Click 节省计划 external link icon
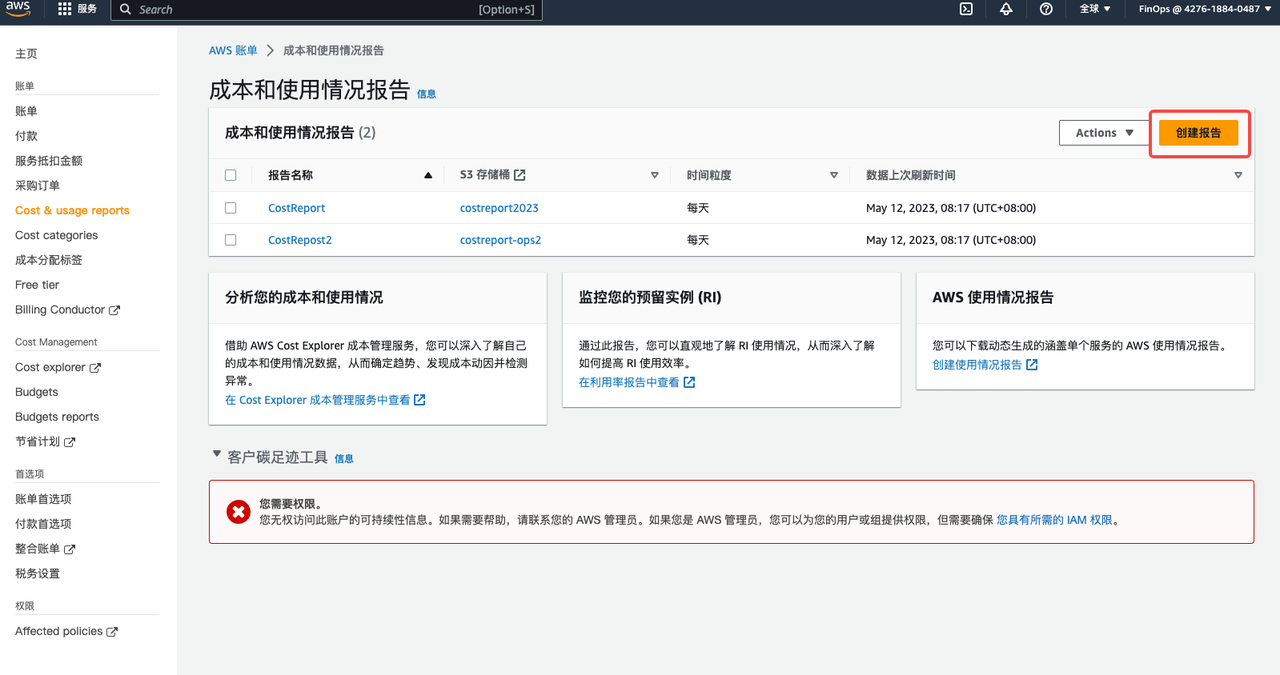The width and height of the screenshot is (1280, 675). [x=70, y=442]
